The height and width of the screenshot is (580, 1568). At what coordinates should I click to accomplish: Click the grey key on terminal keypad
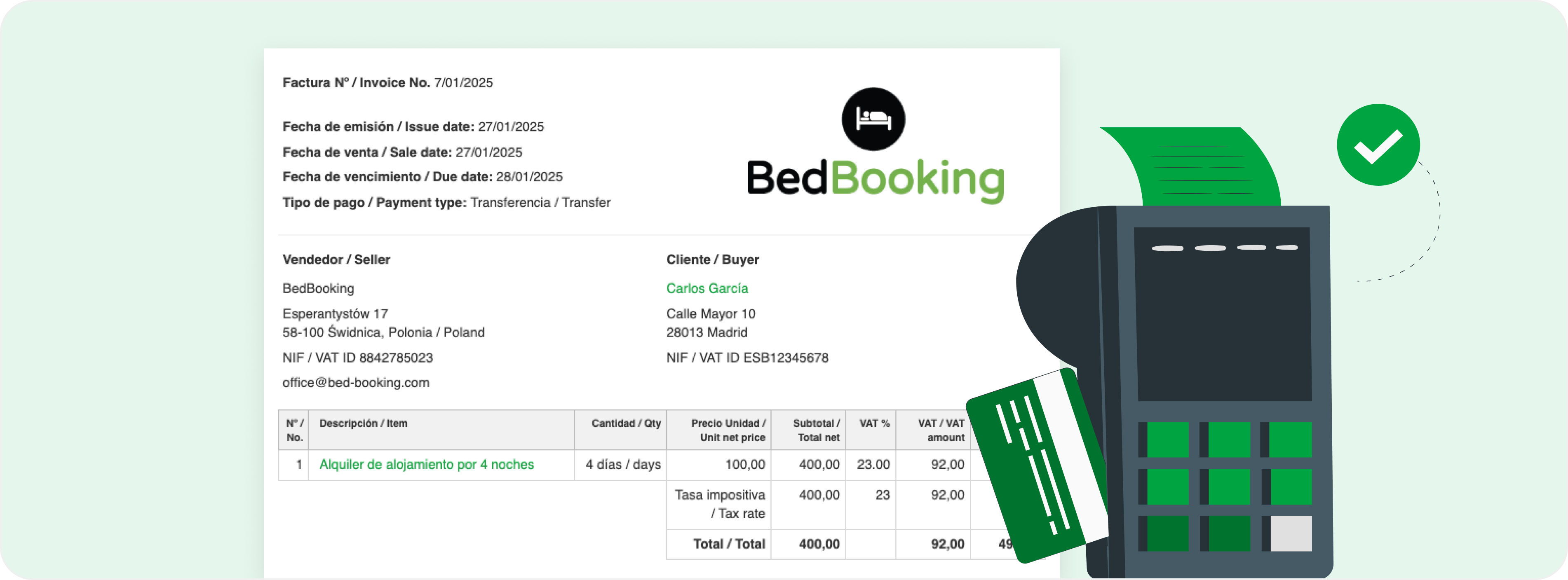1291,534
